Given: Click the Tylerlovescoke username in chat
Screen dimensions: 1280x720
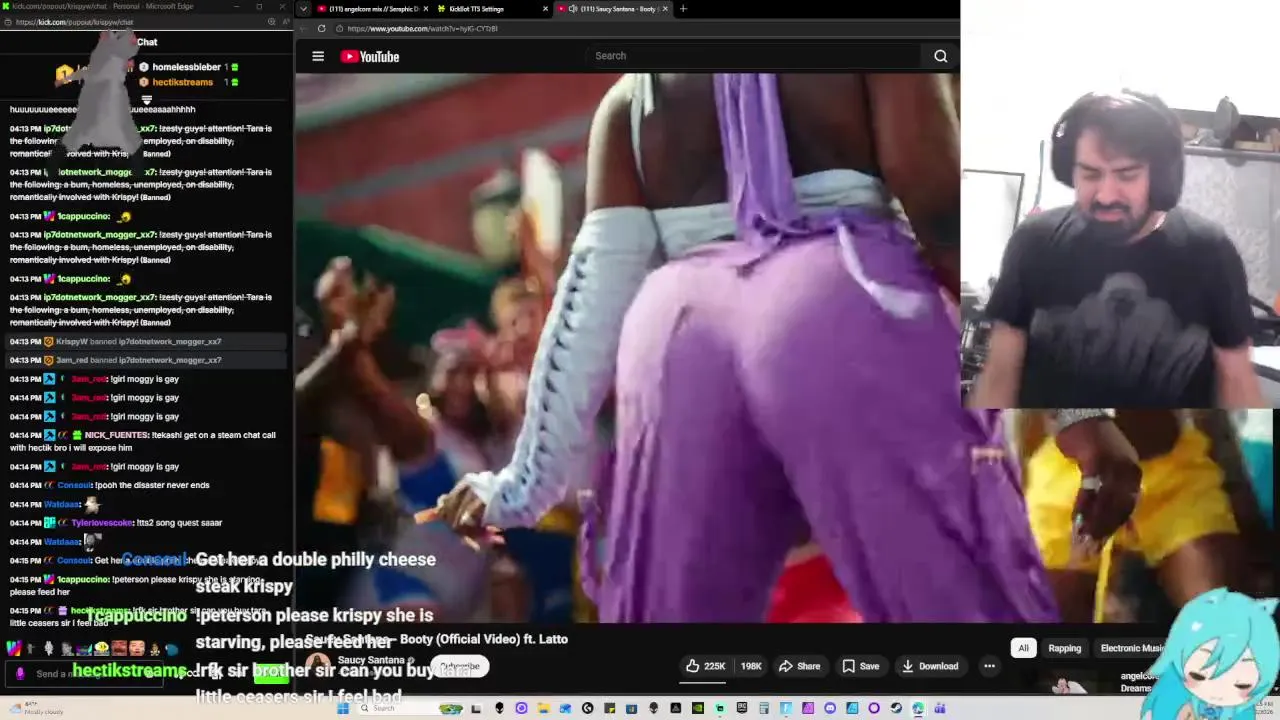Looking at the screenshot, I should (103, 522).
